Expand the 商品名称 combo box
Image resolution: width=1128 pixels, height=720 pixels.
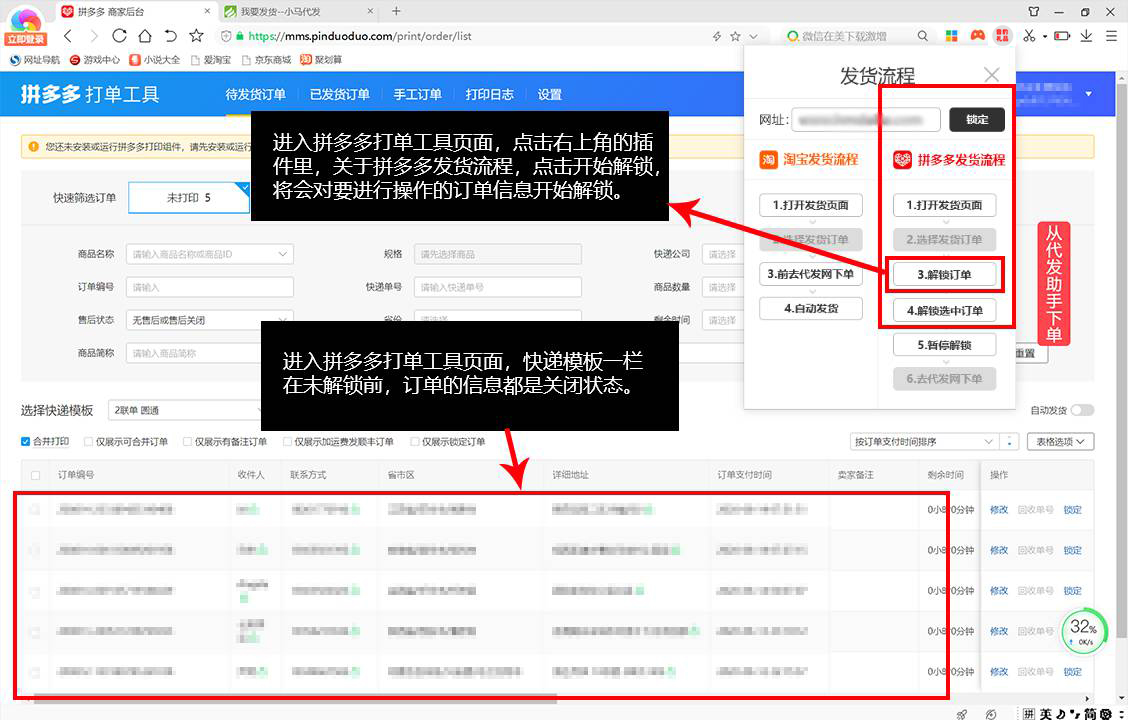click(x=210, y=254)
